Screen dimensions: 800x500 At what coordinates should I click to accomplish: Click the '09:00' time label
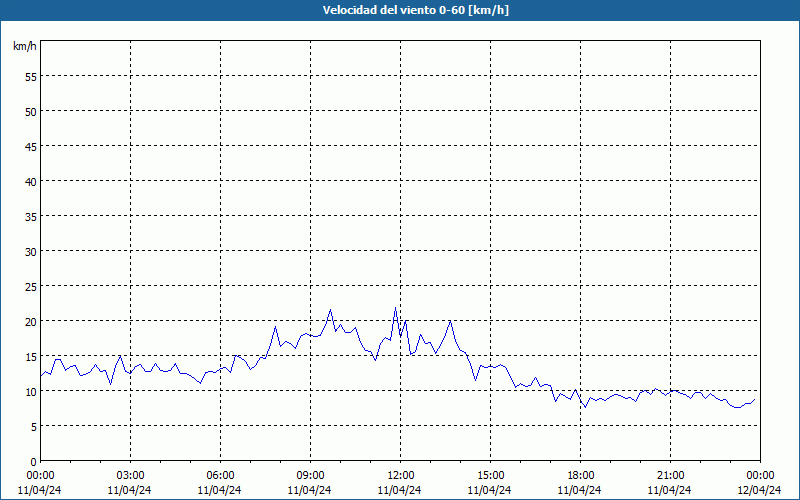pyautogui.click(x=310, y=476)
